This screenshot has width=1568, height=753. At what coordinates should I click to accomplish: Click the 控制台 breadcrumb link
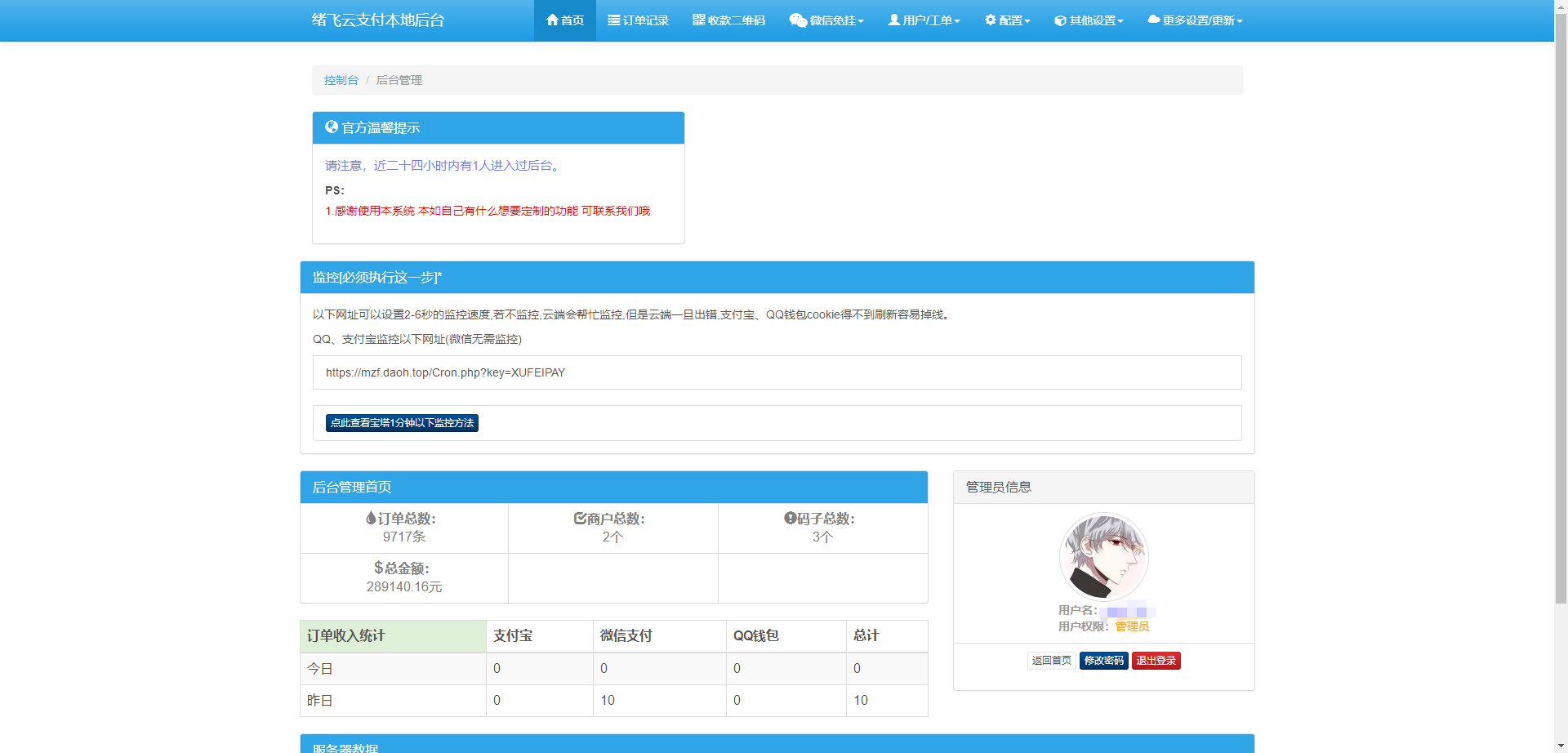click(341, 80)
